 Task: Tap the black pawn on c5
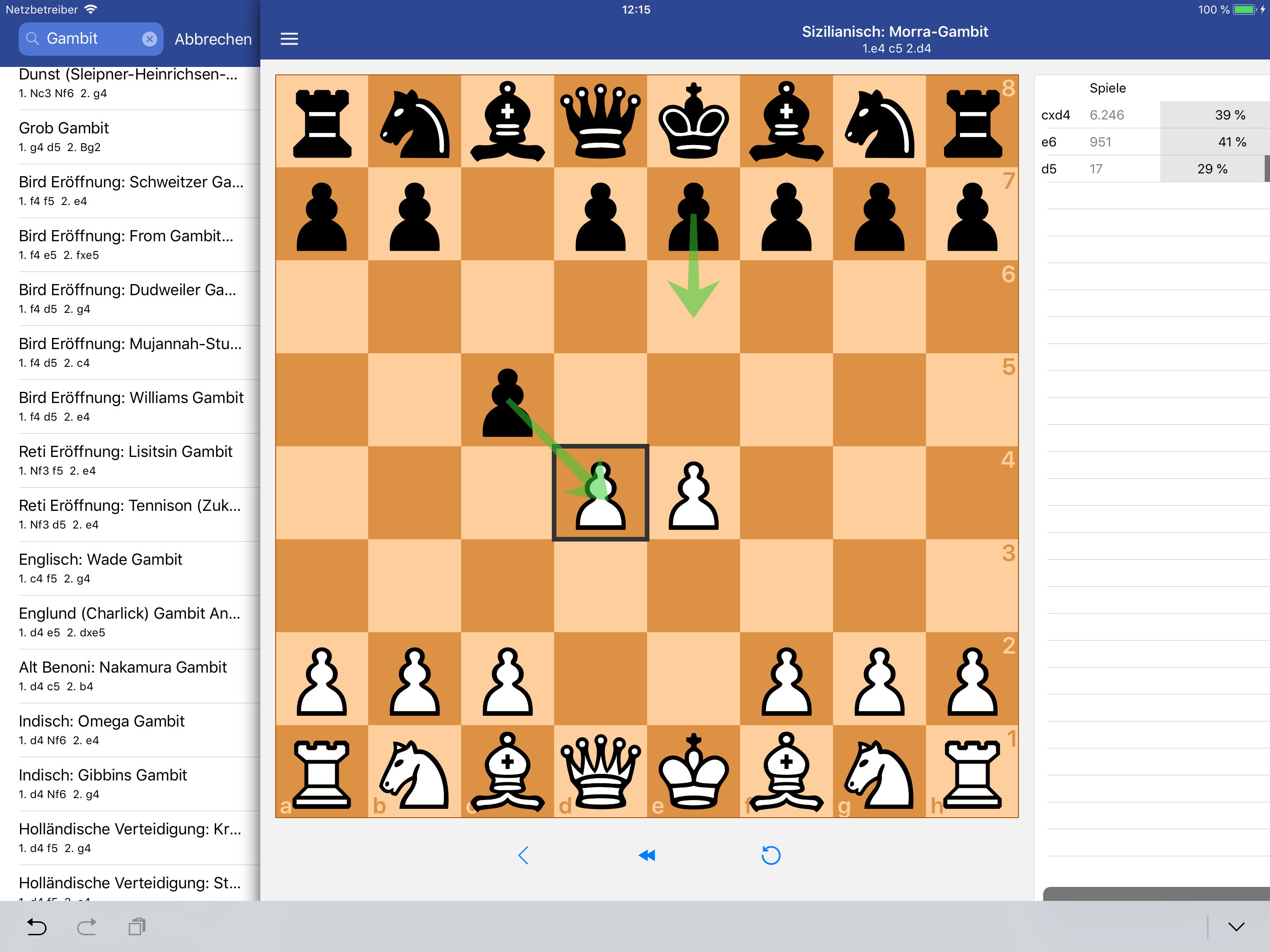(x=507, y=402)
